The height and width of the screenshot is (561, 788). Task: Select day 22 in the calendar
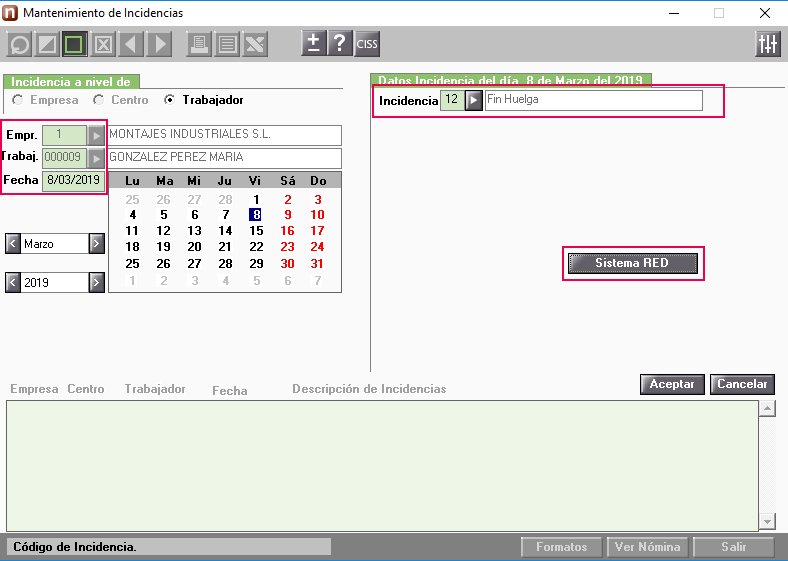click(x=256, y=247)
